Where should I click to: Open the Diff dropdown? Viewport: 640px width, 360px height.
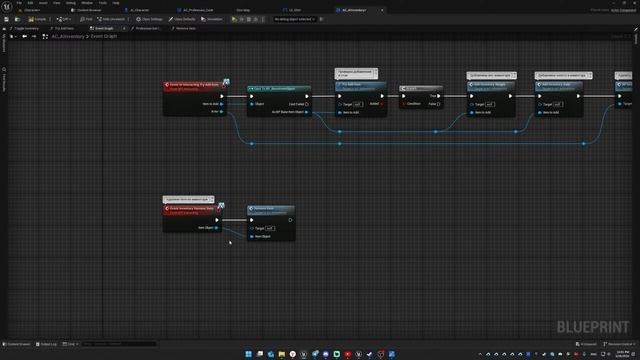pyautogui.click(x=64, y=19)
